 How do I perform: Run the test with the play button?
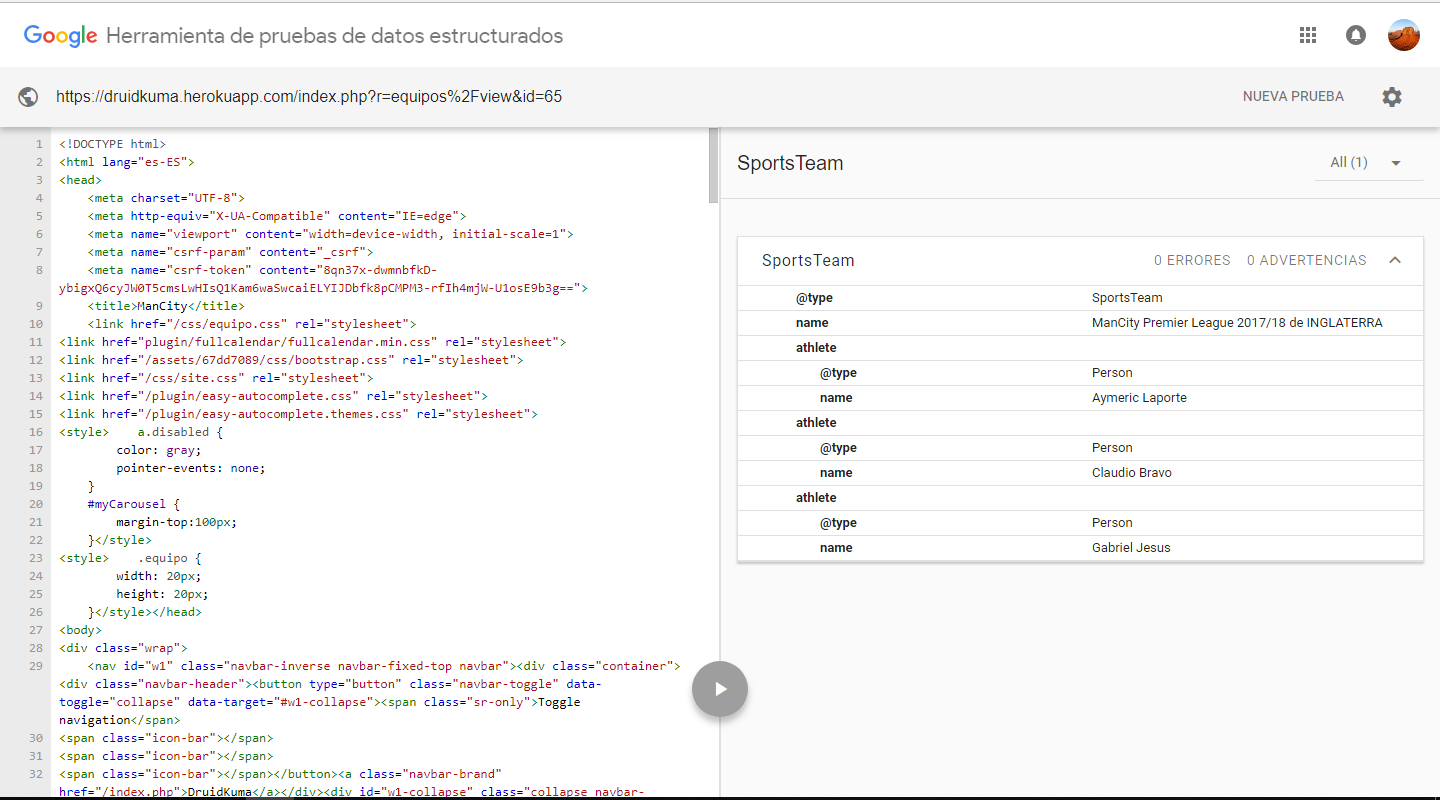(x=720, y=689)
